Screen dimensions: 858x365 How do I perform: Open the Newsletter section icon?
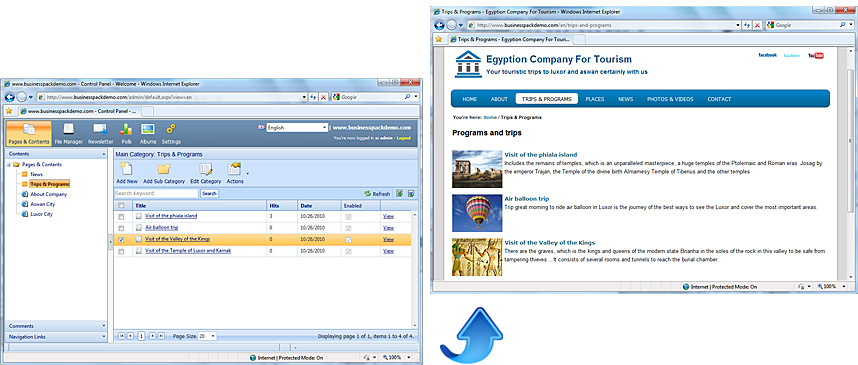[100, 129]
